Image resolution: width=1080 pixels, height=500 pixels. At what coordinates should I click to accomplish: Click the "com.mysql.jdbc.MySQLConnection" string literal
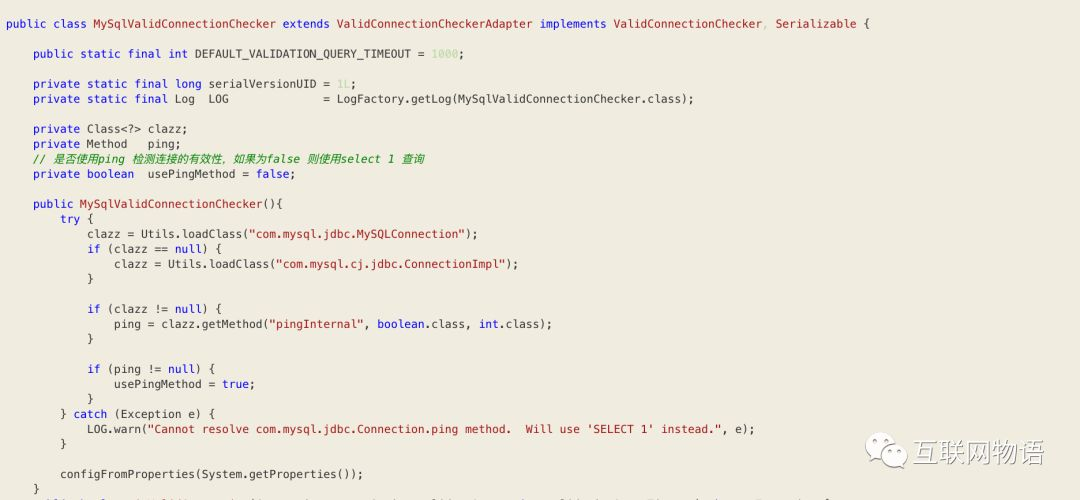coord(357,234)
